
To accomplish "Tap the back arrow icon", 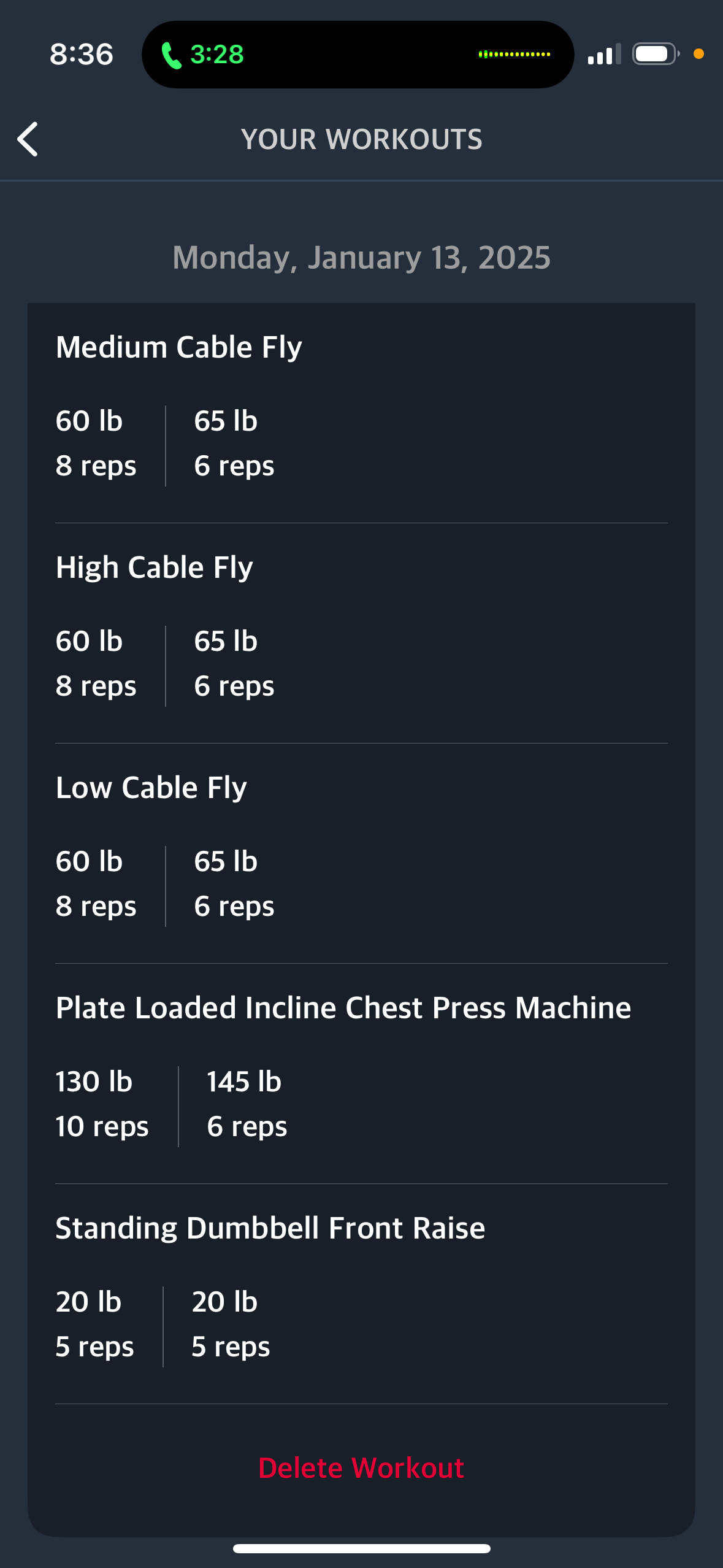I will (28, 139).
